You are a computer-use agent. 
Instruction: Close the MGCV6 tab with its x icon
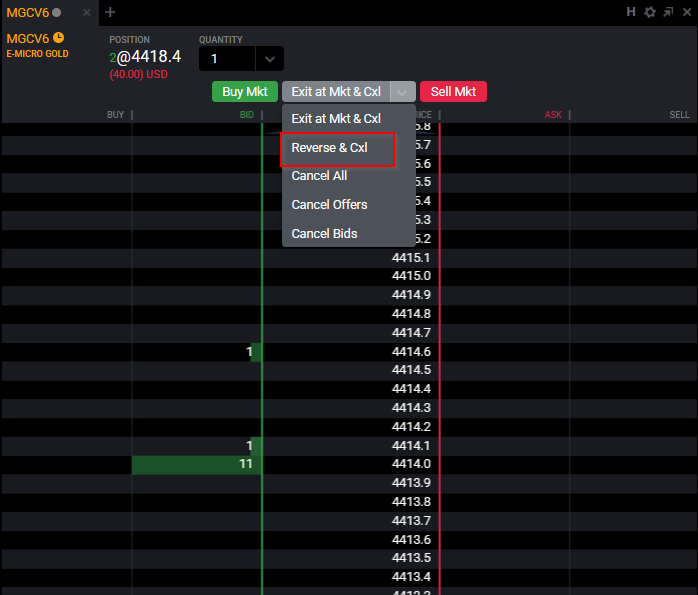point(87,12)
